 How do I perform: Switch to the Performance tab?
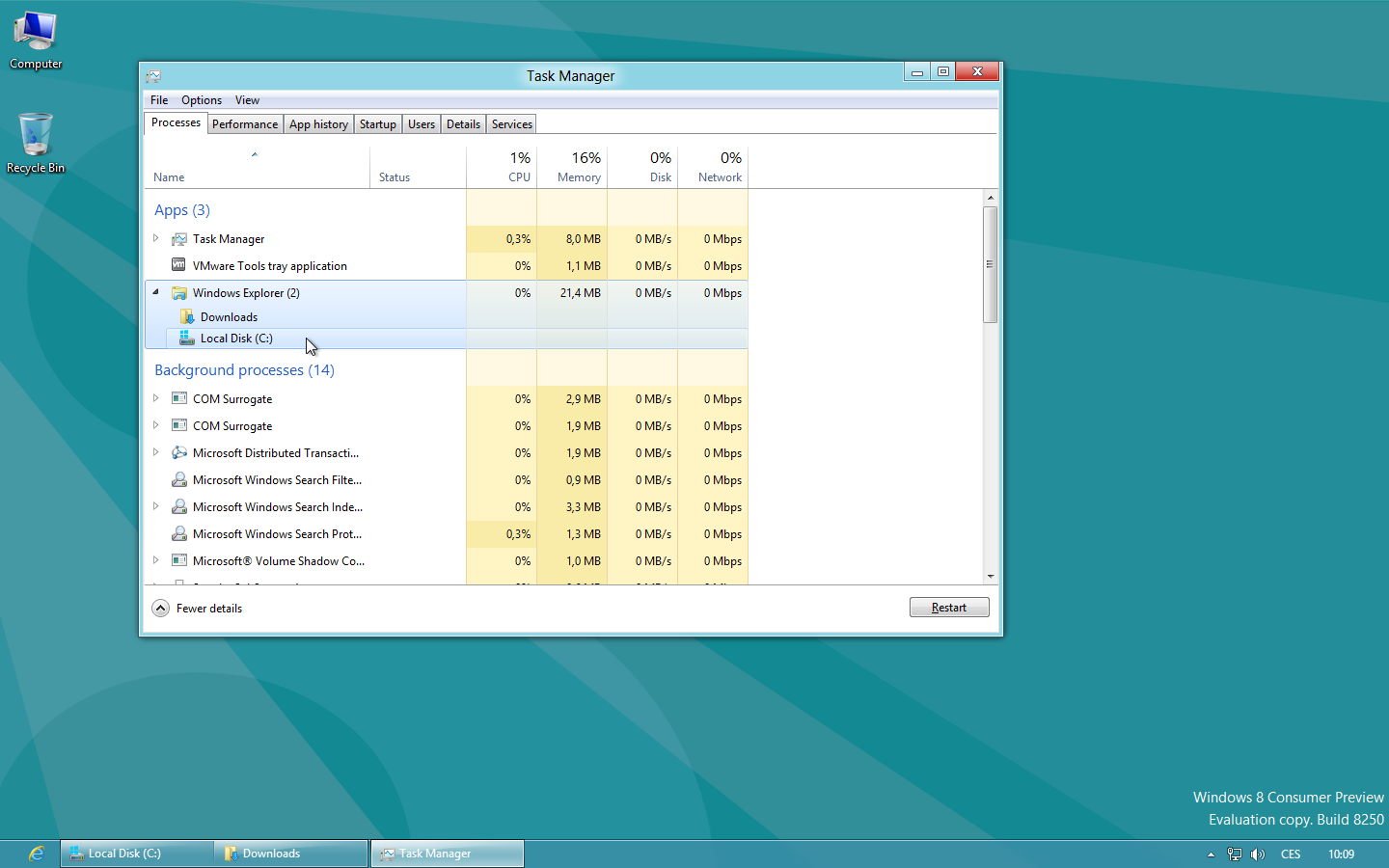tap(245, 124)
